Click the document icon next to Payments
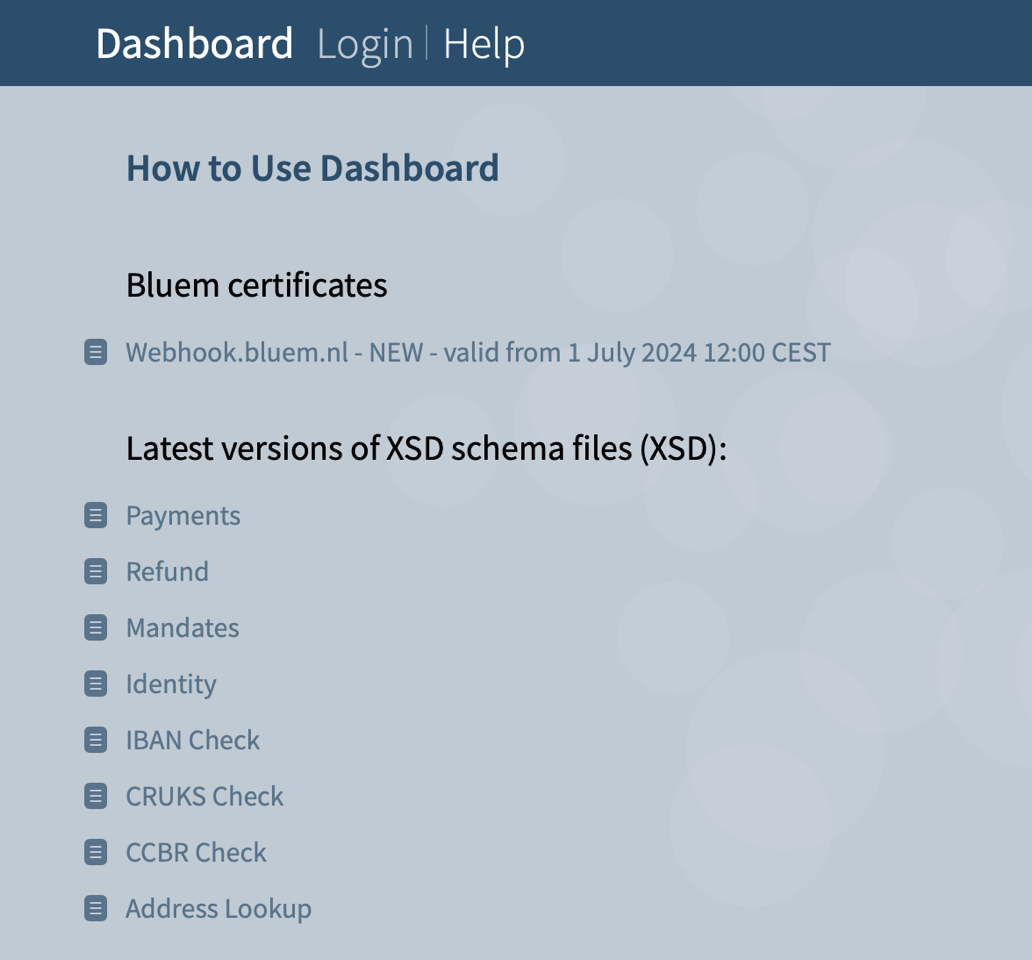This screenshot has width=1032, height=960. (95, 515)
